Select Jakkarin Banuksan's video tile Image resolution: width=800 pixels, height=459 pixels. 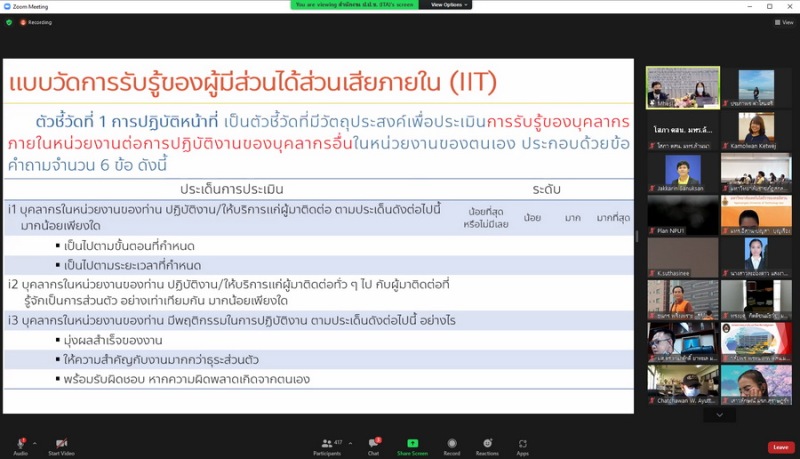[x=683, y=172]
